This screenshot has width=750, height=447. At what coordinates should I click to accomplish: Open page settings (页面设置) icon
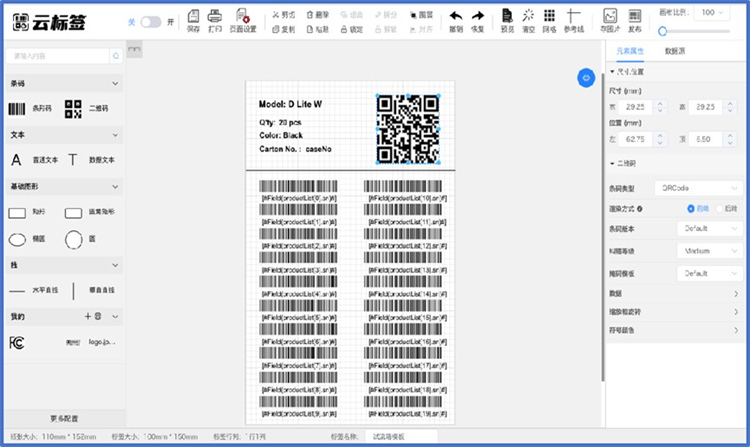point(243,16)
